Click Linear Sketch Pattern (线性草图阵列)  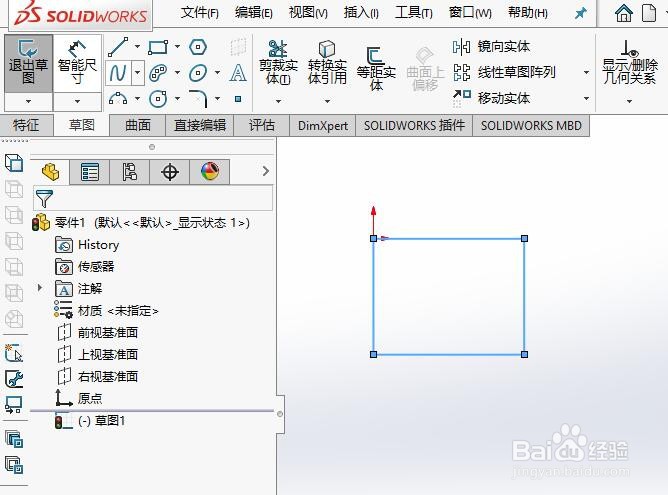[504, 72]
